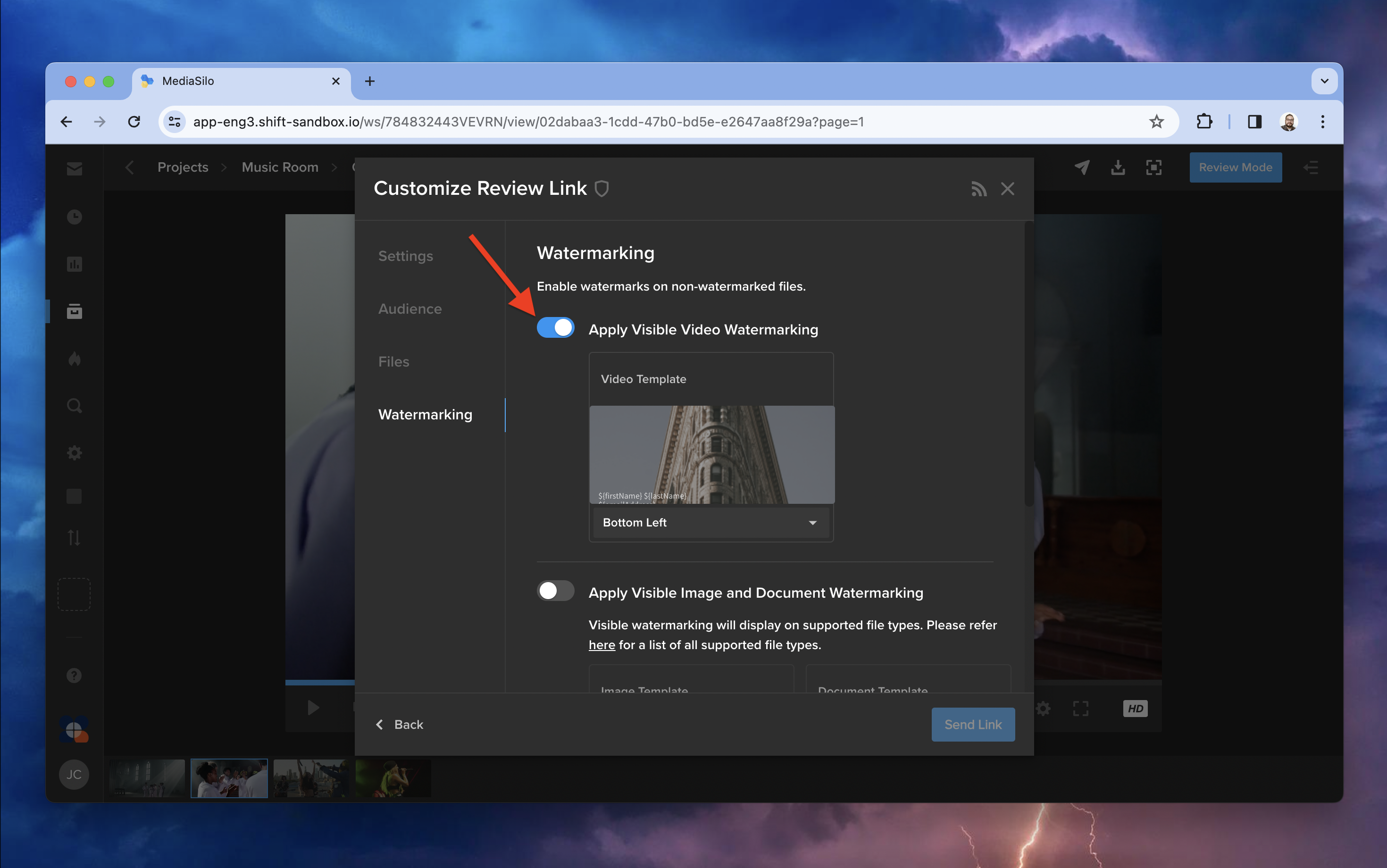Toggle the collapse side panel icon
1387x868 pixels.
click(x=1311, y=167)
